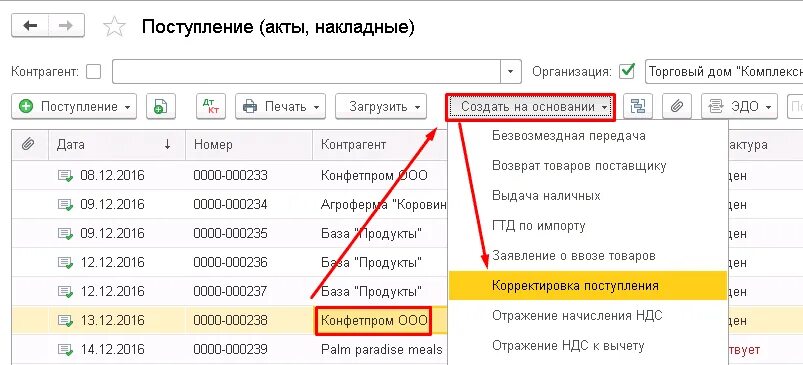
Task: Open the Печать dropdown
Action: 280,106
